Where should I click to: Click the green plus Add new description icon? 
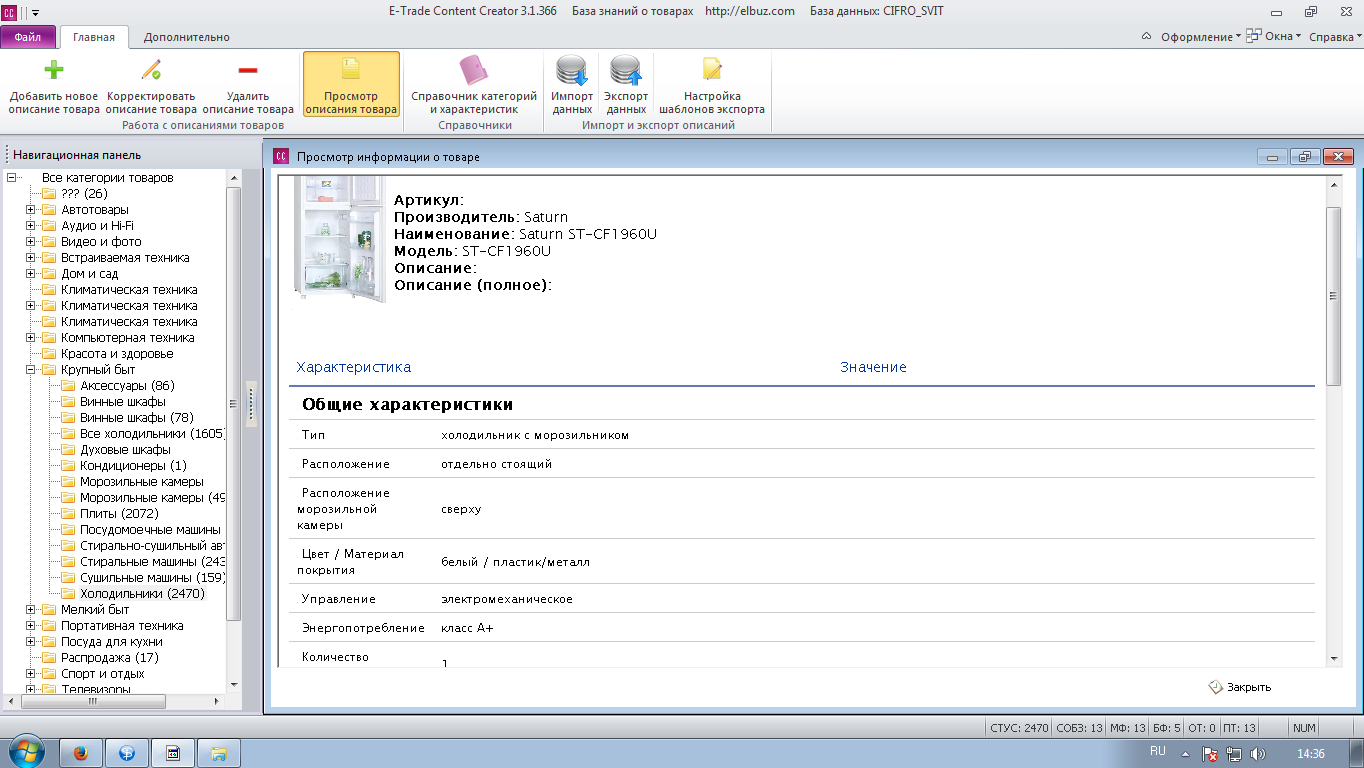click(54, 70)
